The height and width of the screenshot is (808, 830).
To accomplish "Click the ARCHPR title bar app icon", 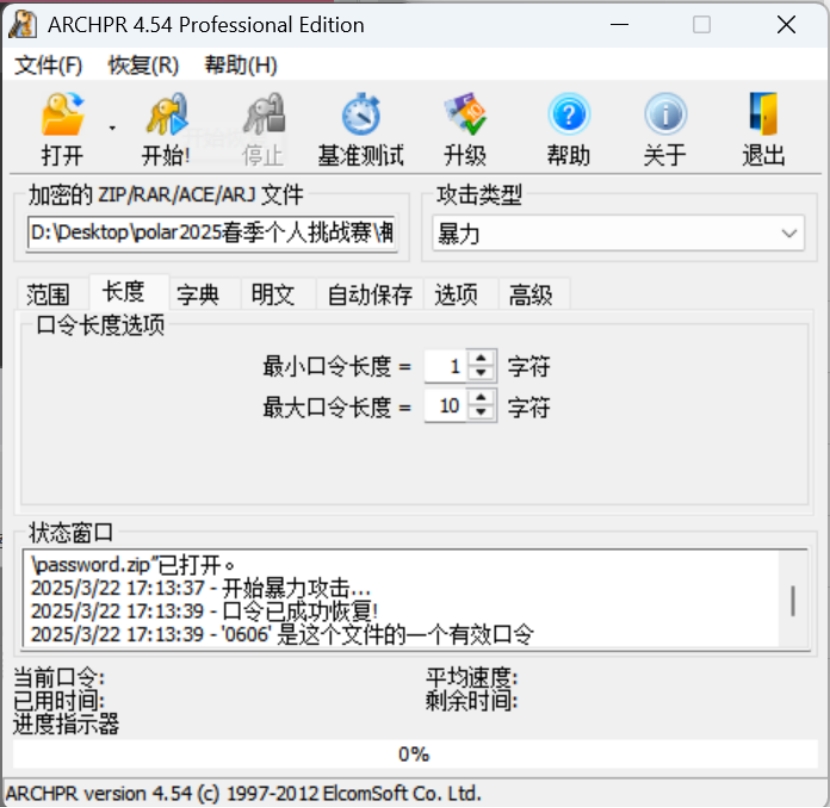I will (x=22, y=24).
